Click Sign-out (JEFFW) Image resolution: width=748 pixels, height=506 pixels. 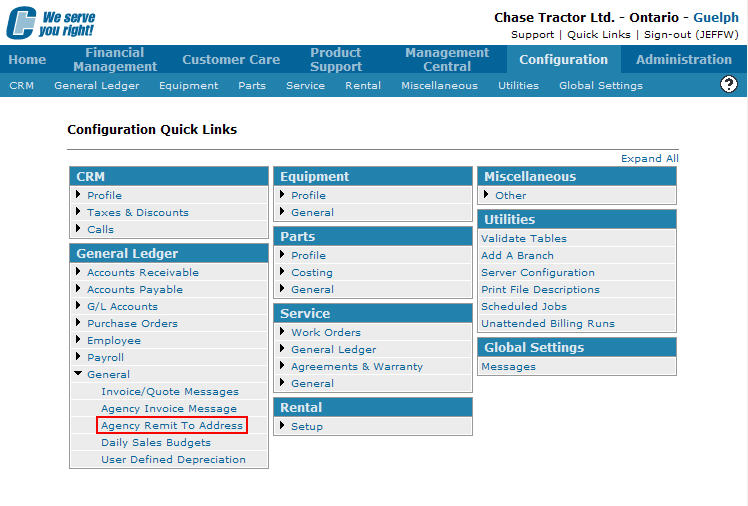point(691,35)
